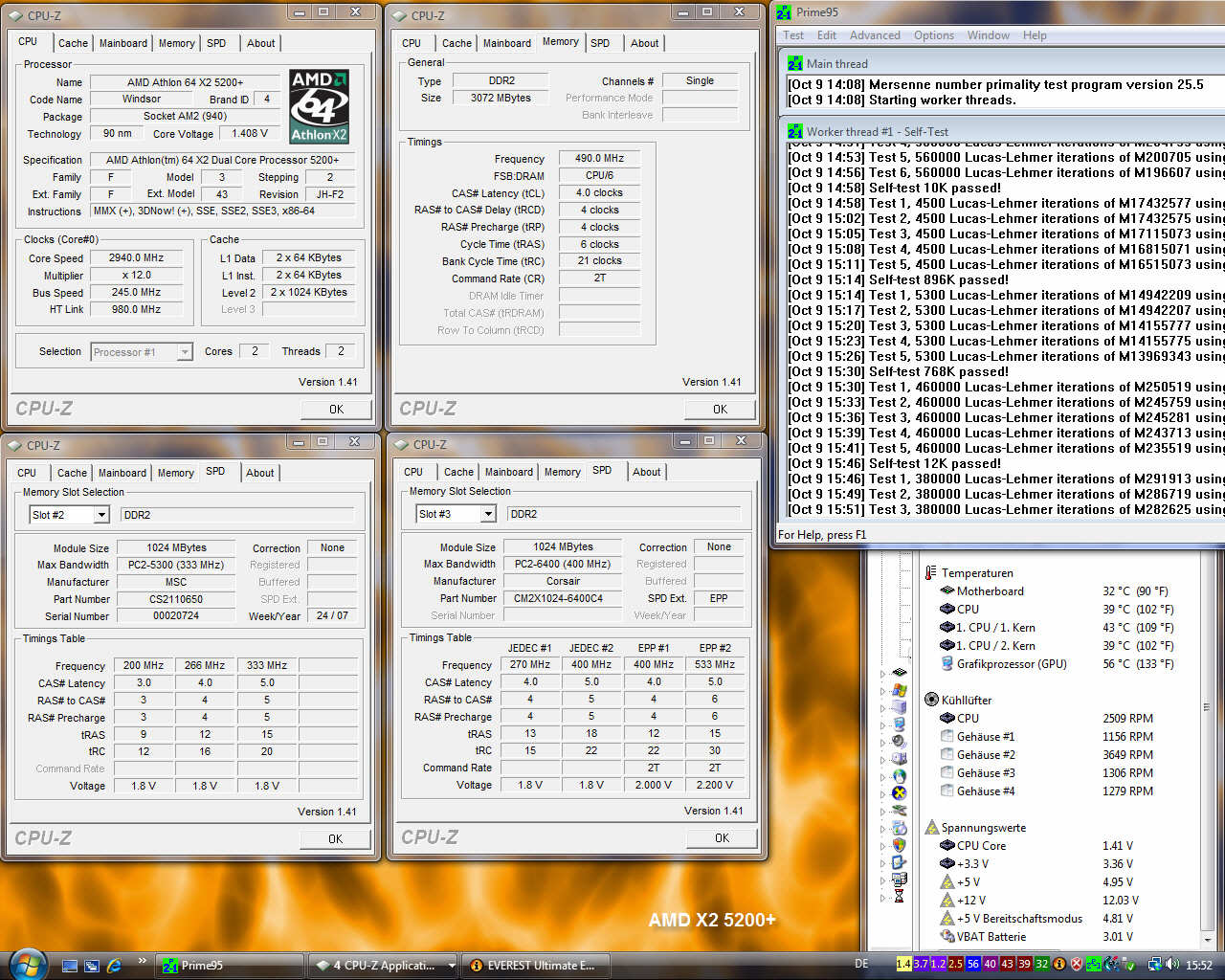The width and height of the screenshot is (1225, 980).
Task: Expand the DirectX node arrow in EVEREST tree
Action: (882, 794)
